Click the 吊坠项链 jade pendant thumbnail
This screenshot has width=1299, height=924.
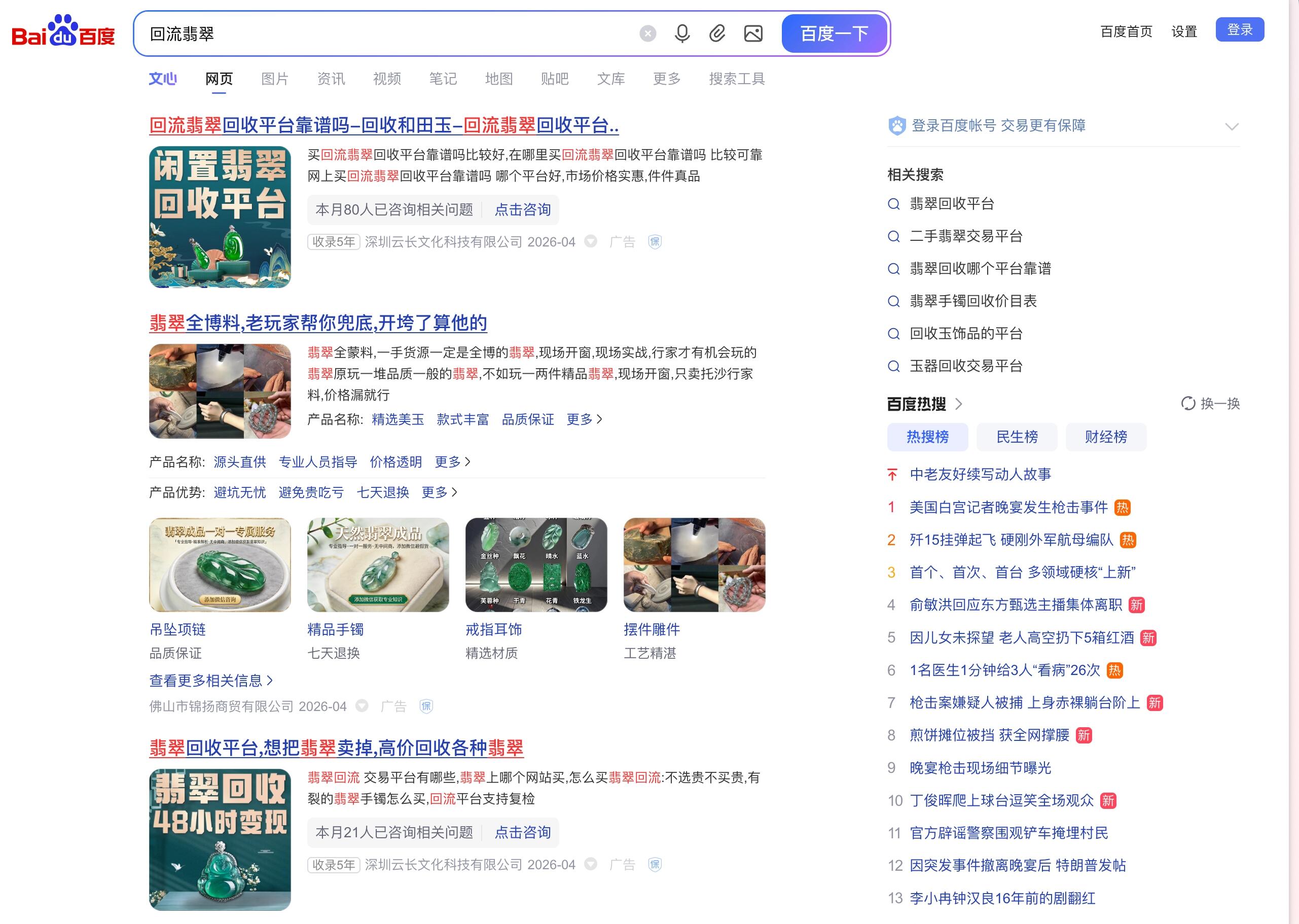point(220,565)
